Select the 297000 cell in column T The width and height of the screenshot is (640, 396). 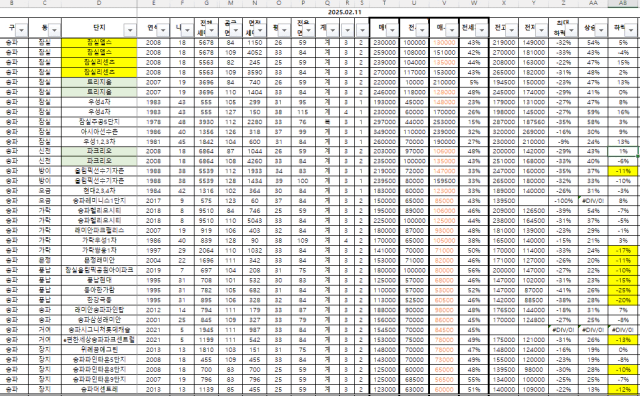pyautogui.click(x=384, y=122)
